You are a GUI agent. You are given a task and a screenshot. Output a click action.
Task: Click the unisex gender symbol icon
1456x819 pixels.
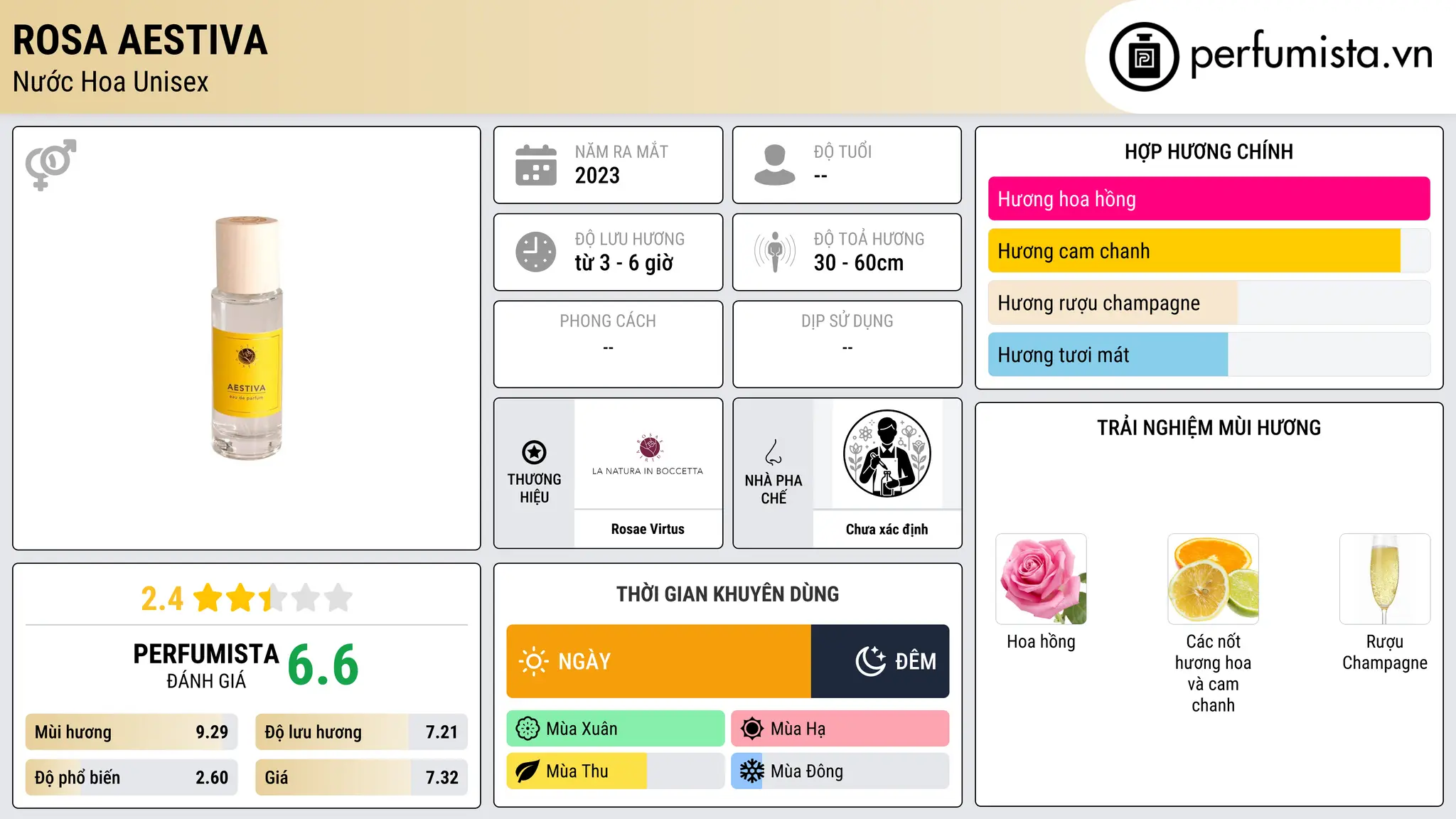(50, 164)
